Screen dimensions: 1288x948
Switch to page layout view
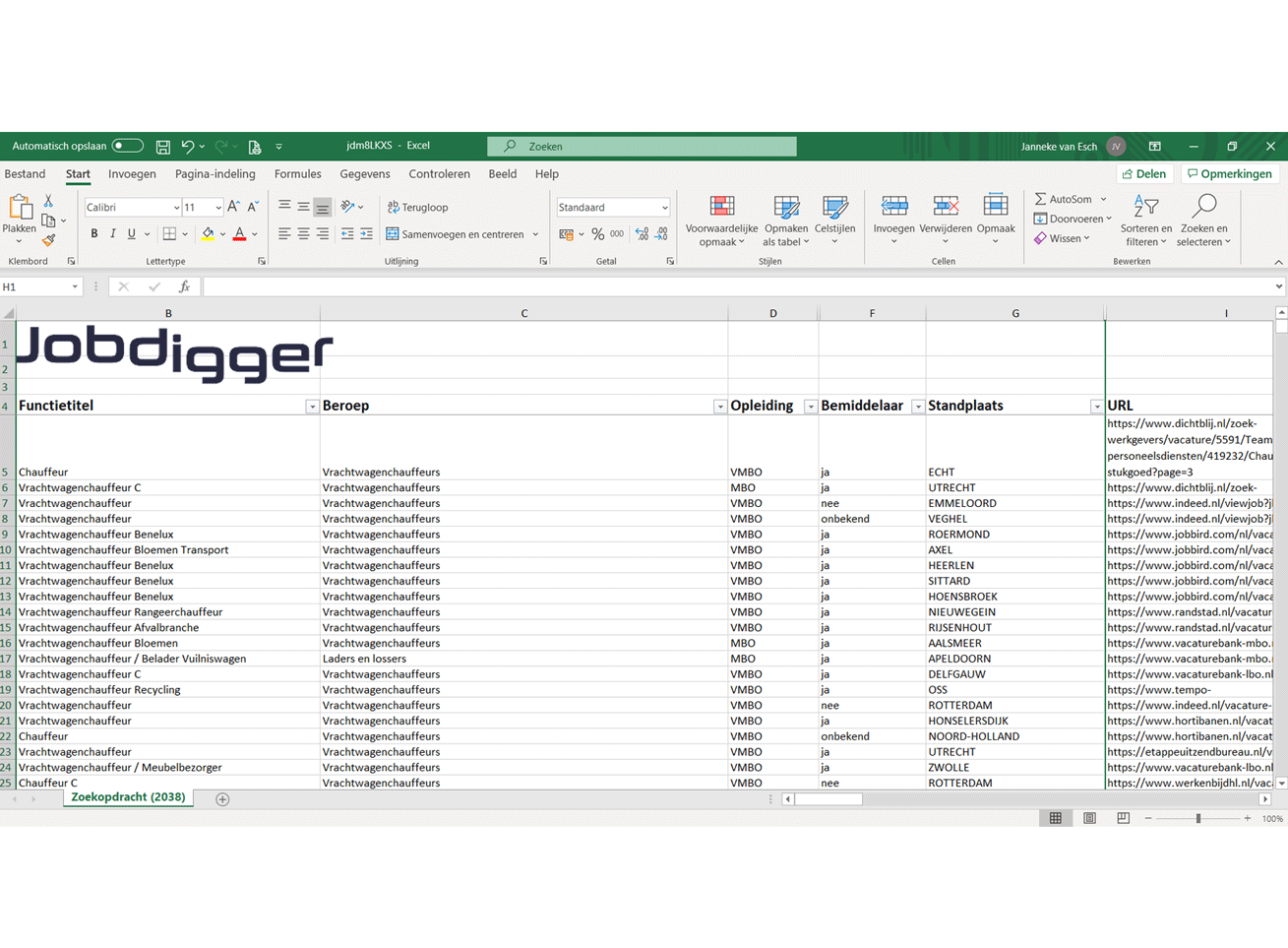[1089, 819]
